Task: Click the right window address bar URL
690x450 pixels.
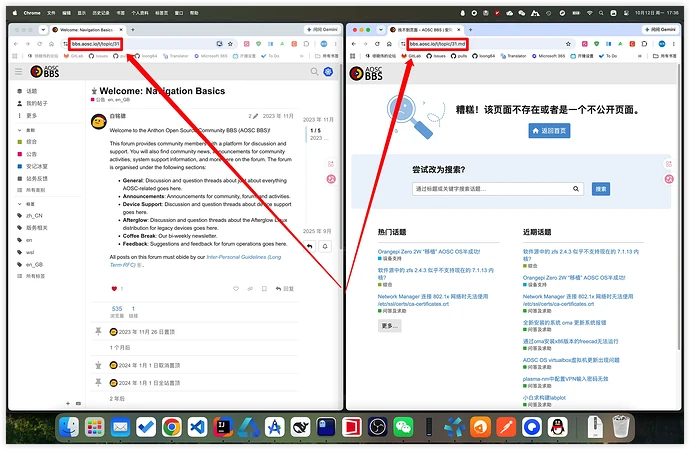Action: coord(437,44)
